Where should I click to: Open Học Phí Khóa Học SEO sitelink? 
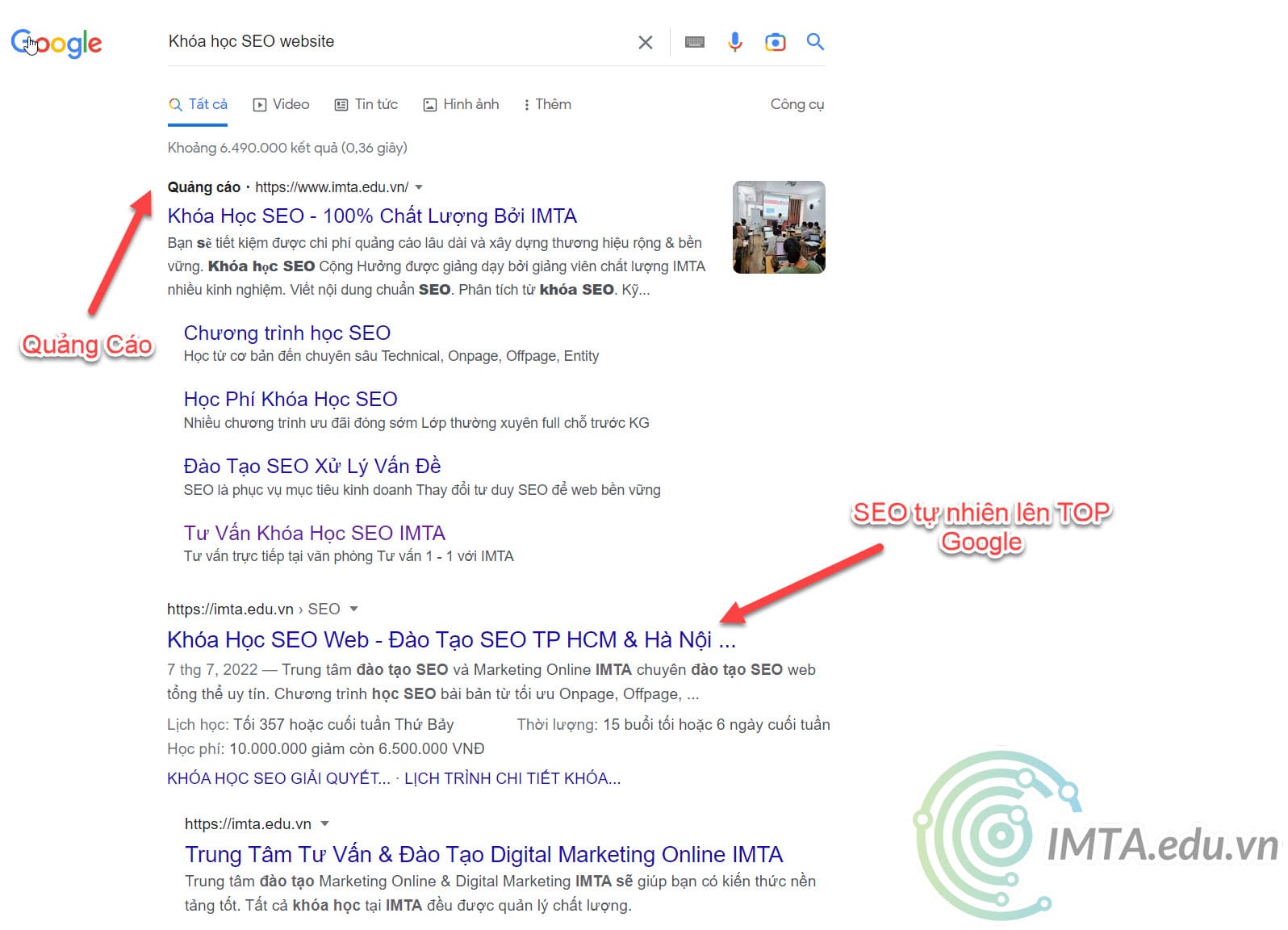(291, 399)
